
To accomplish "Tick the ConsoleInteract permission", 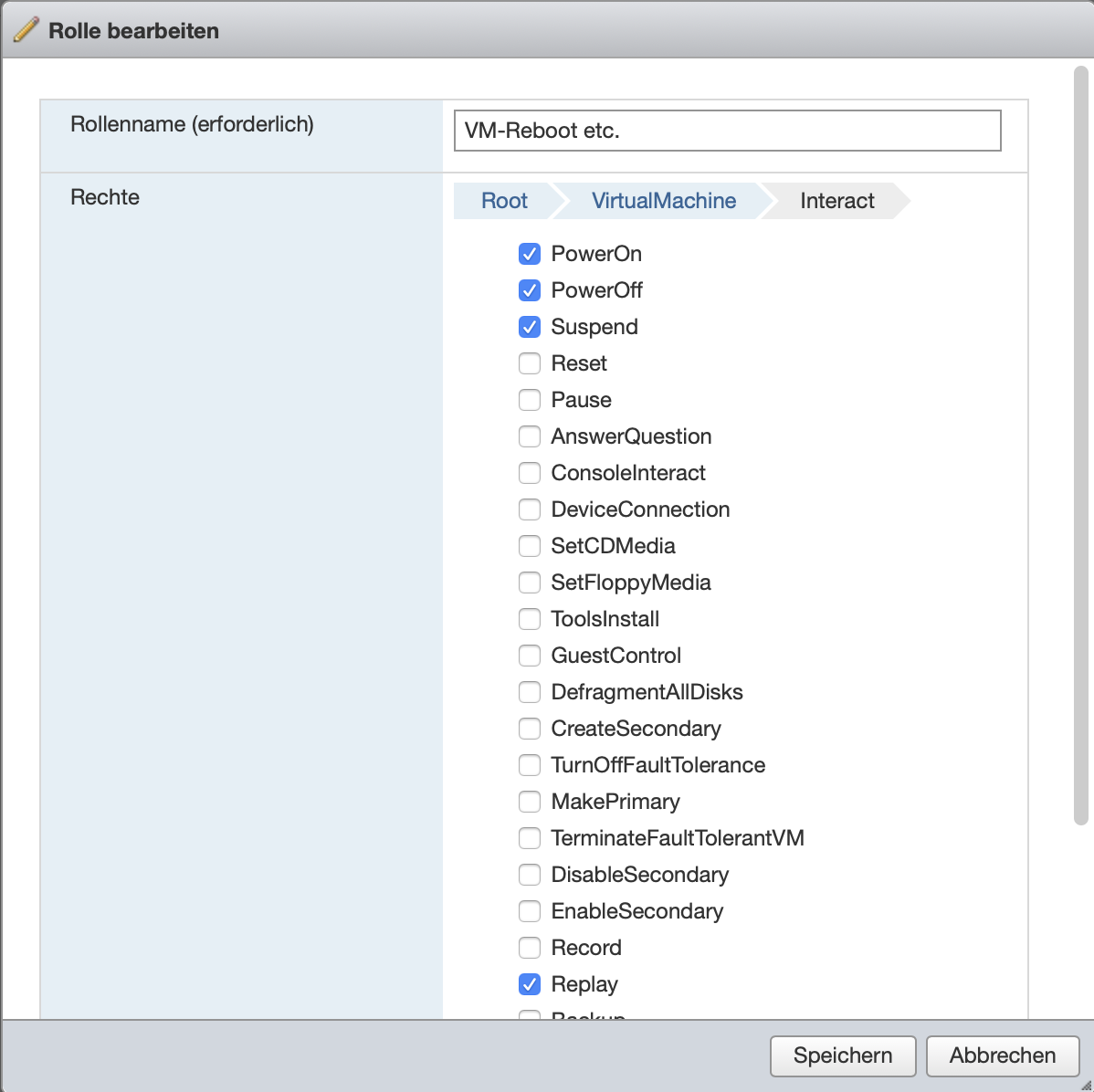I will point(530,473).
